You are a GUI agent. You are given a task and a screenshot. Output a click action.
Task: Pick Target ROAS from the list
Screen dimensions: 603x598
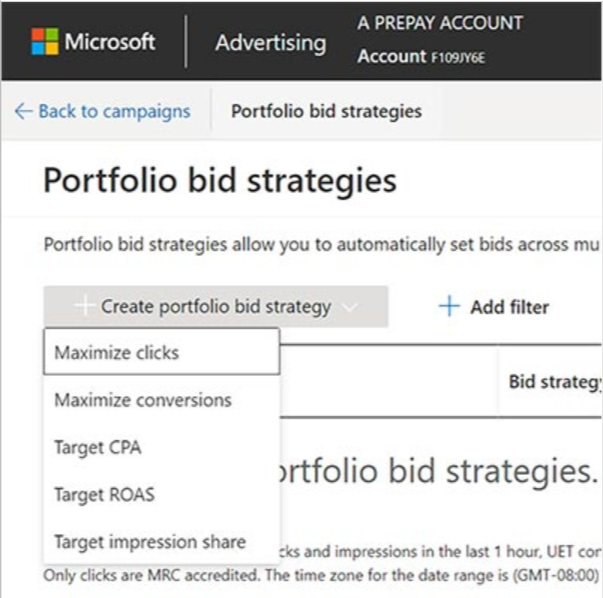(162, 495)
